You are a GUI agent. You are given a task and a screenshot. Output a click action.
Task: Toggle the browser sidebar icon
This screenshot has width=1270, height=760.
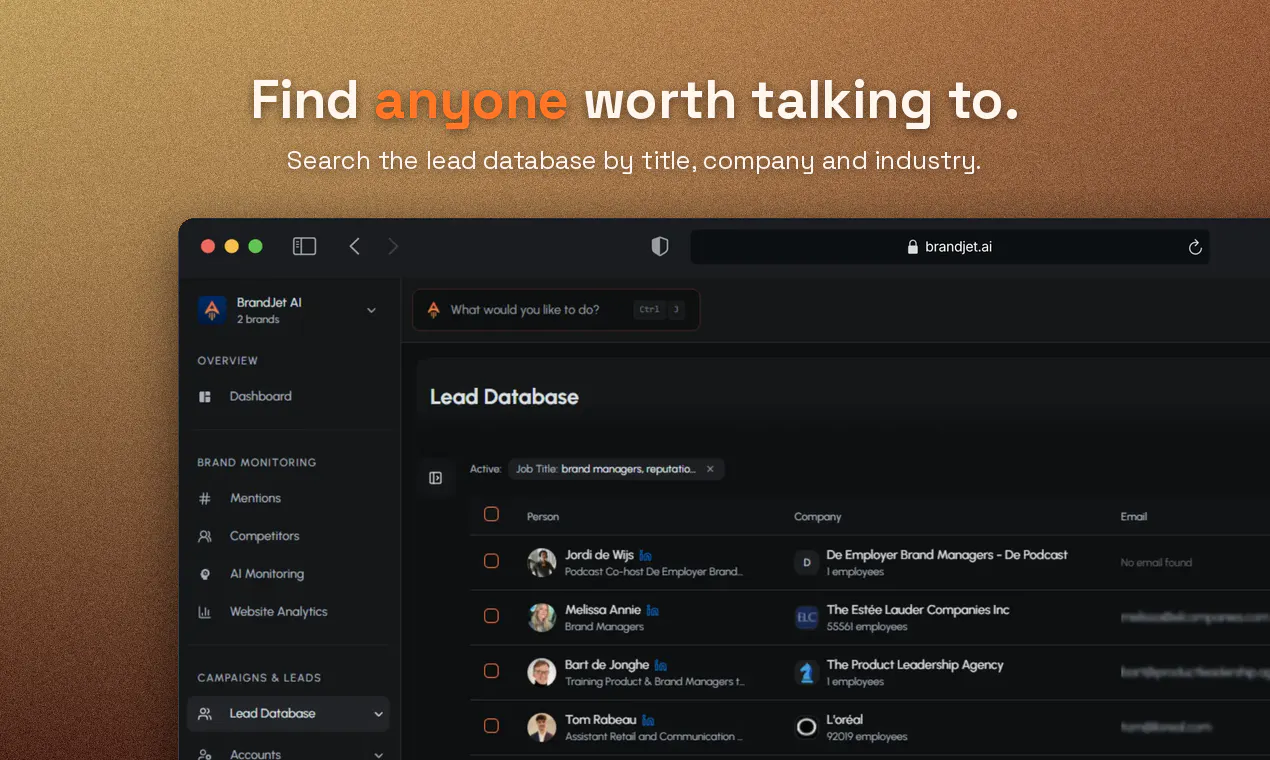[x=304, y=246]
